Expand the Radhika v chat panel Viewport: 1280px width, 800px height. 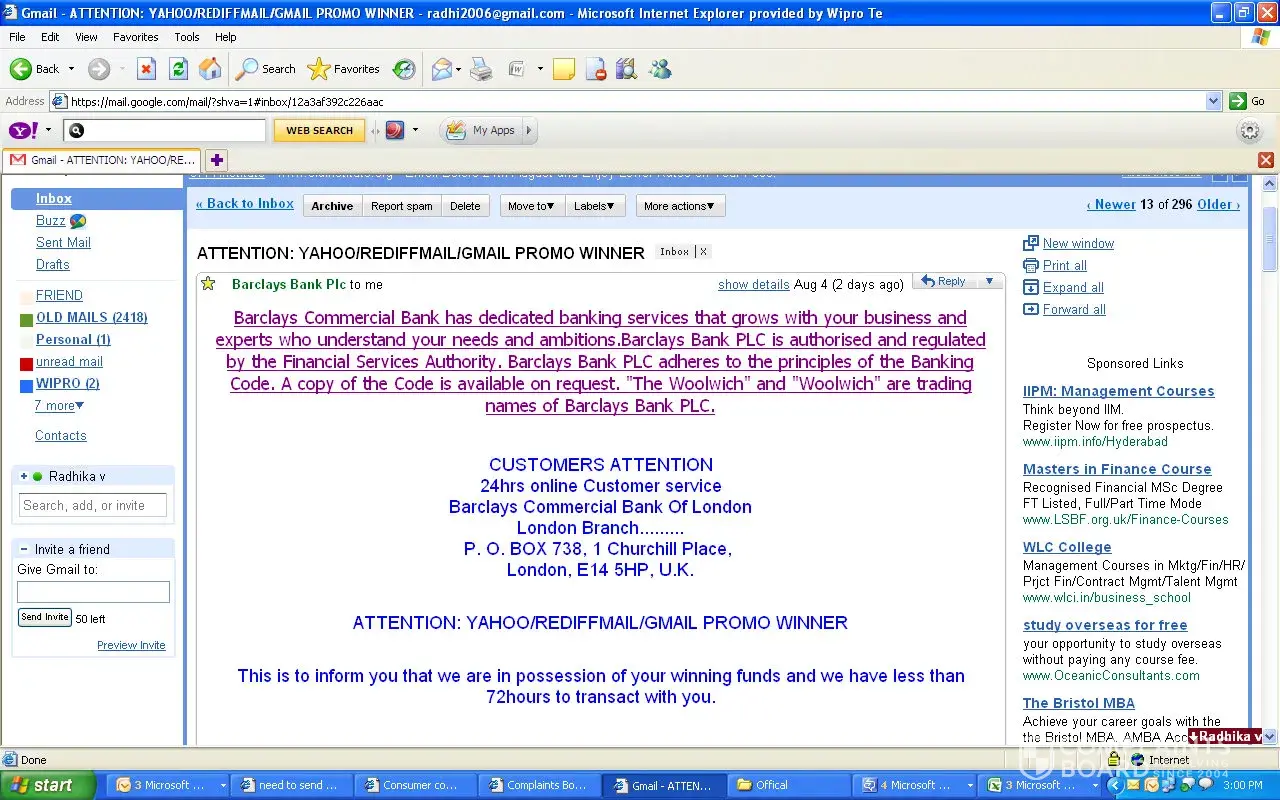pyautogui.click(x=23, y=476)
